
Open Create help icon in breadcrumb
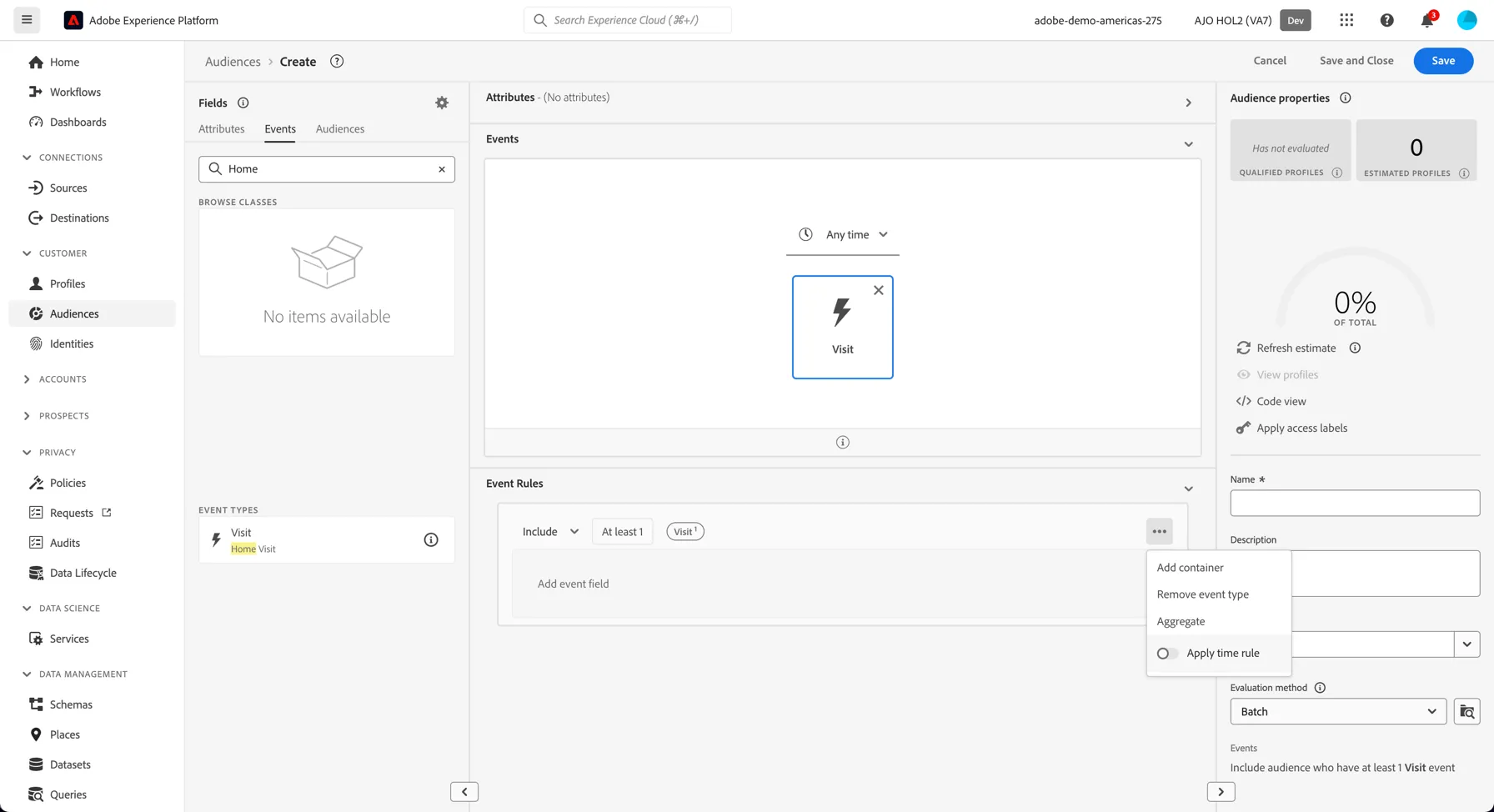pos(337,62)
